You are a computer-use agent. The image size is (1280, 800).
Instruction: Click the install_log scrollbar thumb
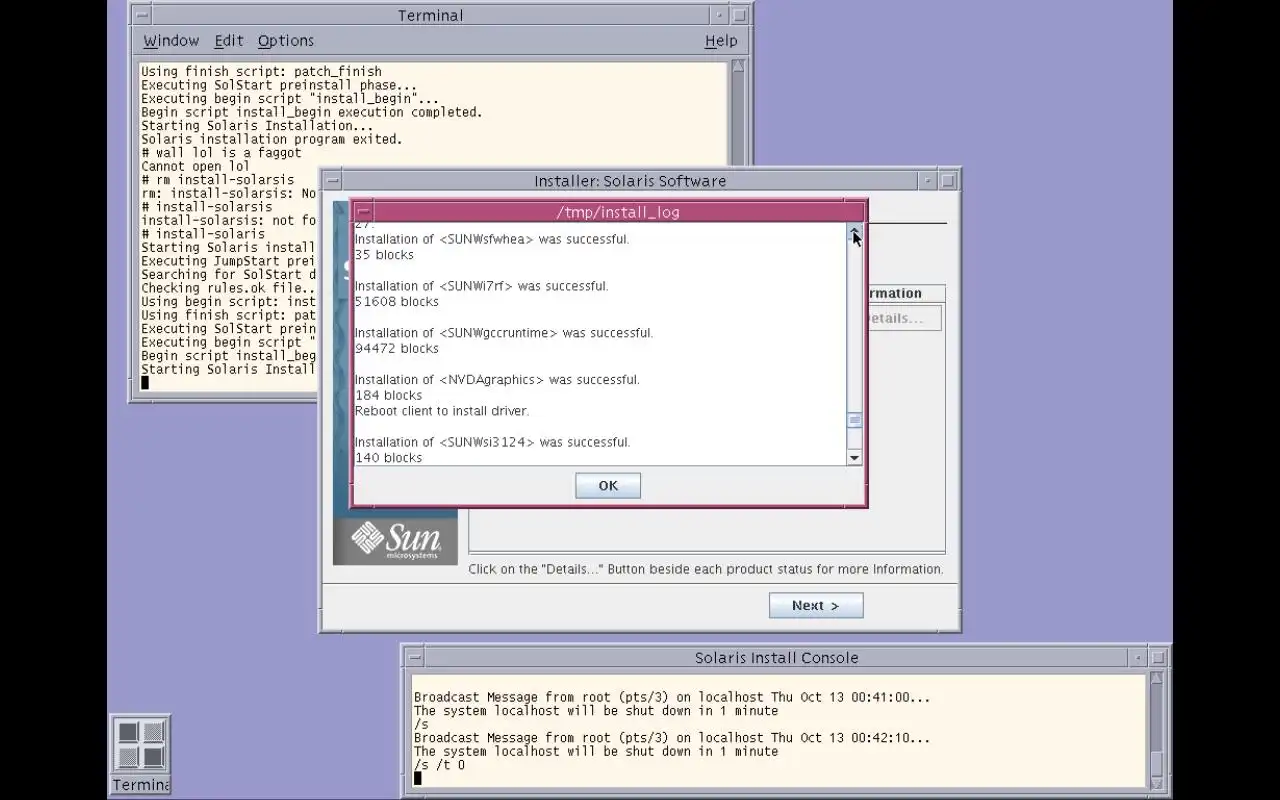click(854, 420)
